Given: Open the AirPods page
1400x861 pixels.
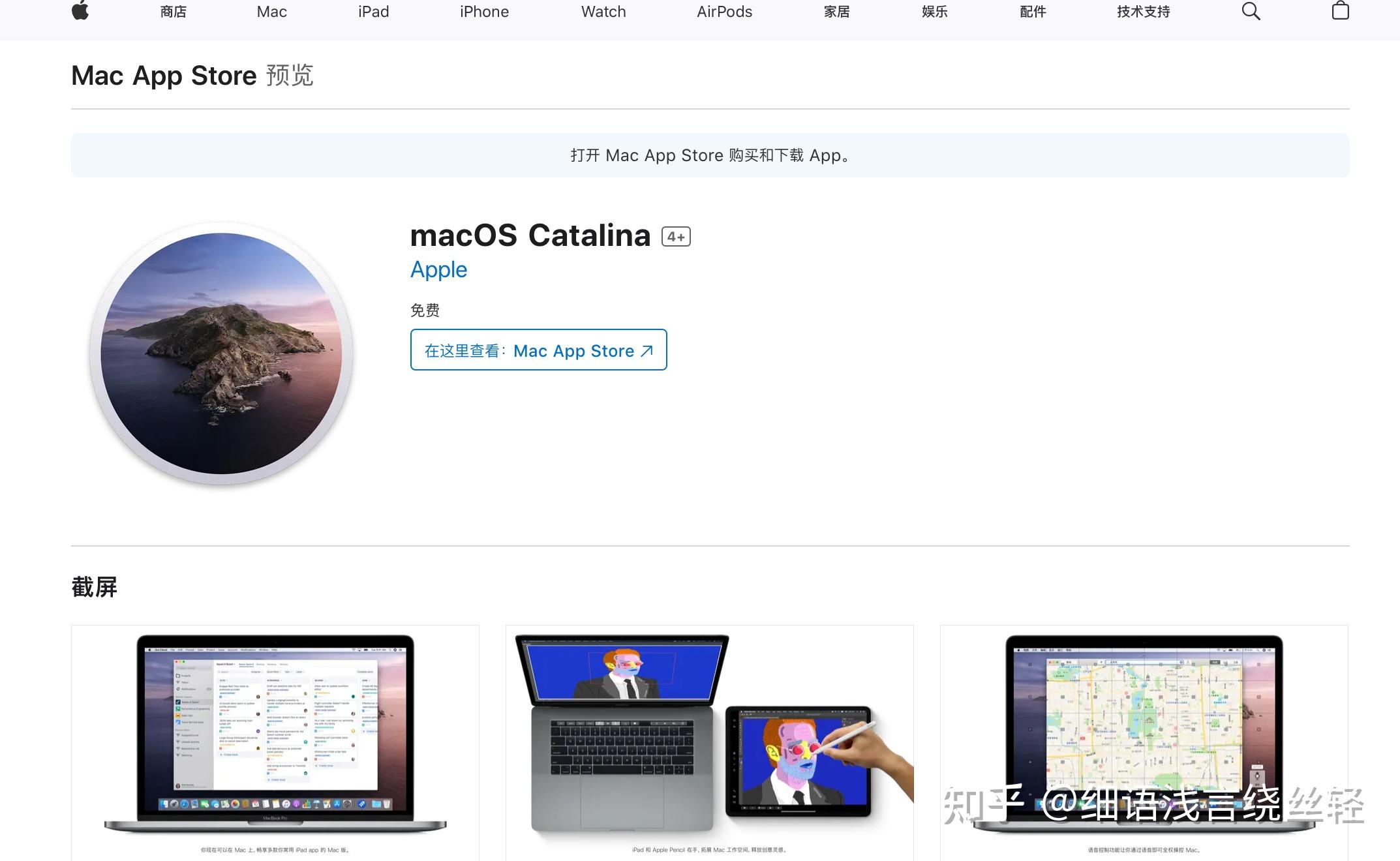Looking at the screenshot, I should (724, 11).
